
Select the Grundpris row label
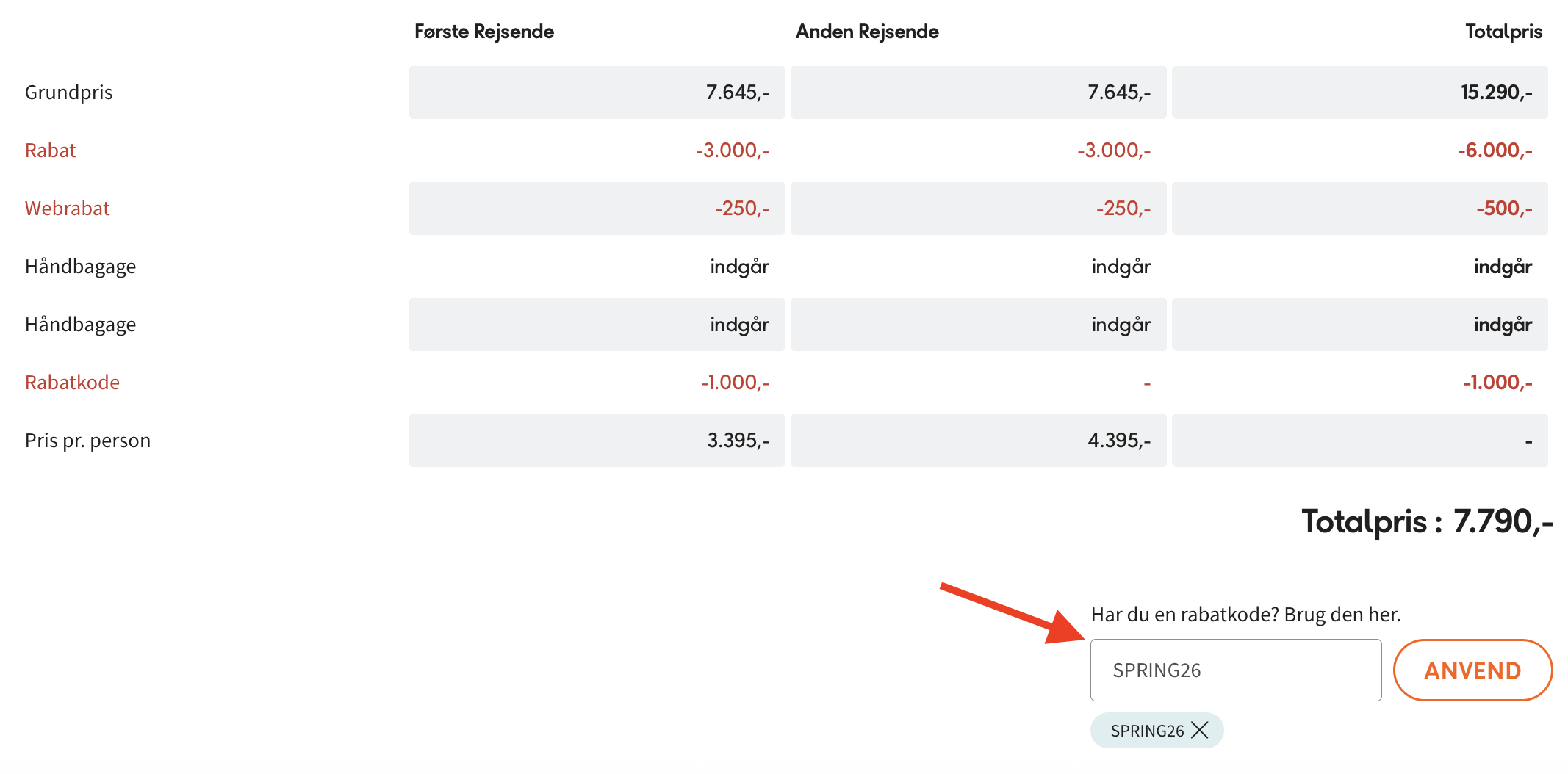(x=69, y=93)
